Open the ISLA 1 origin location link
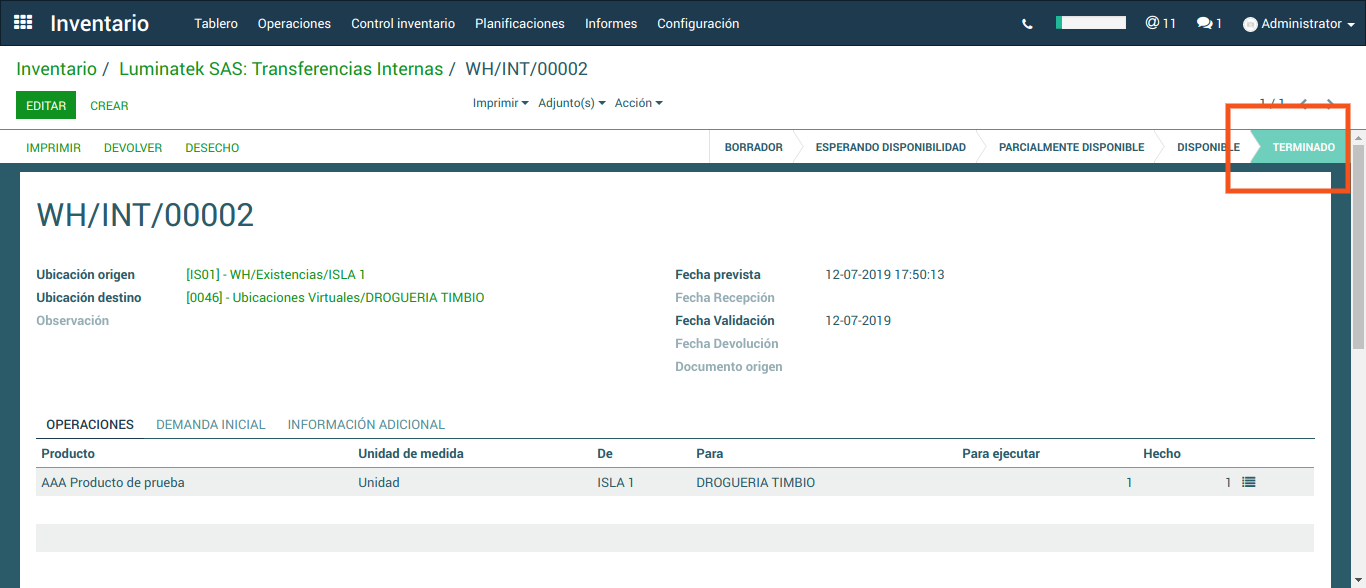The width and height of the screenshot is (1366, 588). [276, 275]
